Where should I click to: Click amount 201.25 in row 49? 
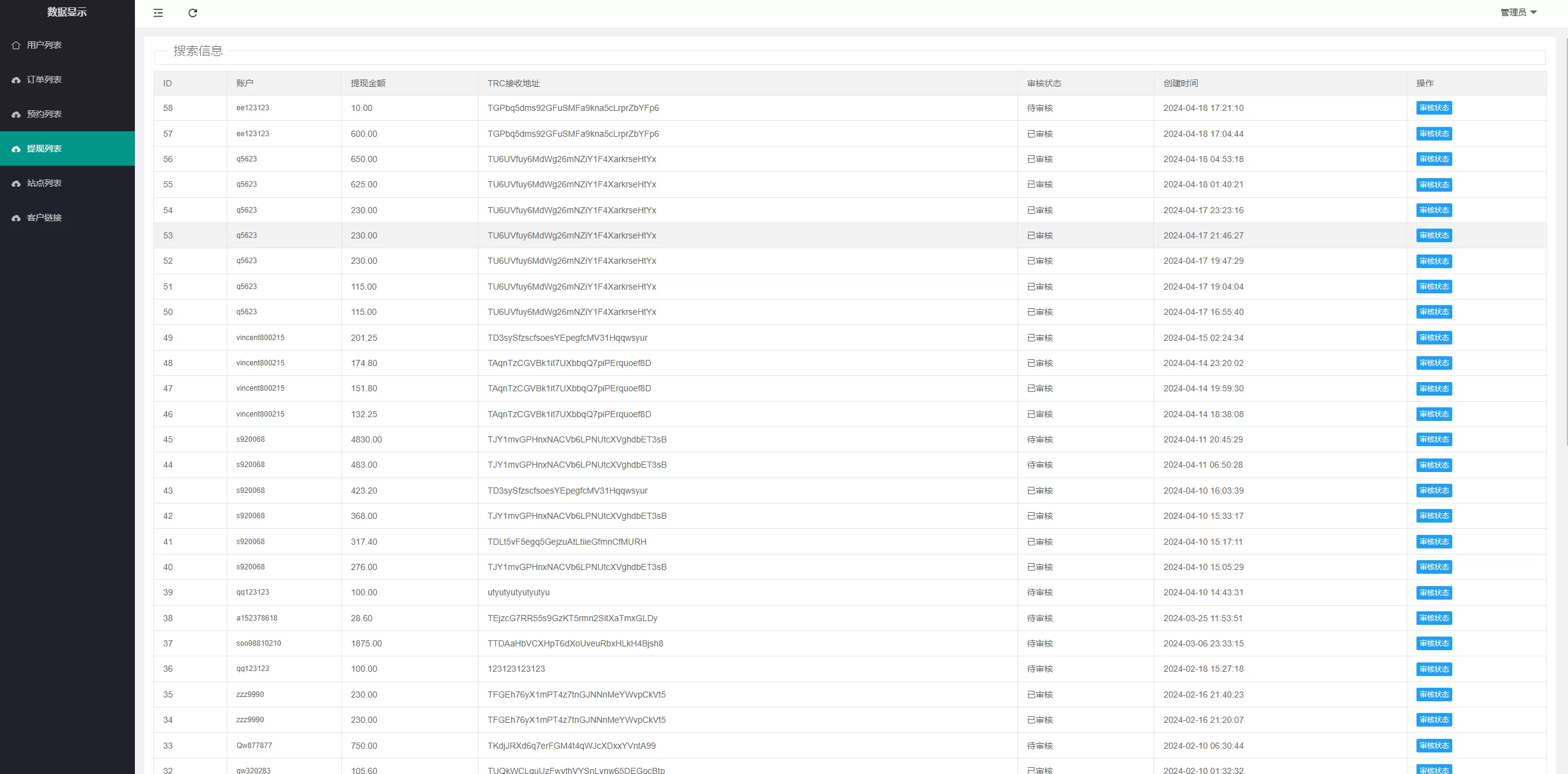[364, 338]
